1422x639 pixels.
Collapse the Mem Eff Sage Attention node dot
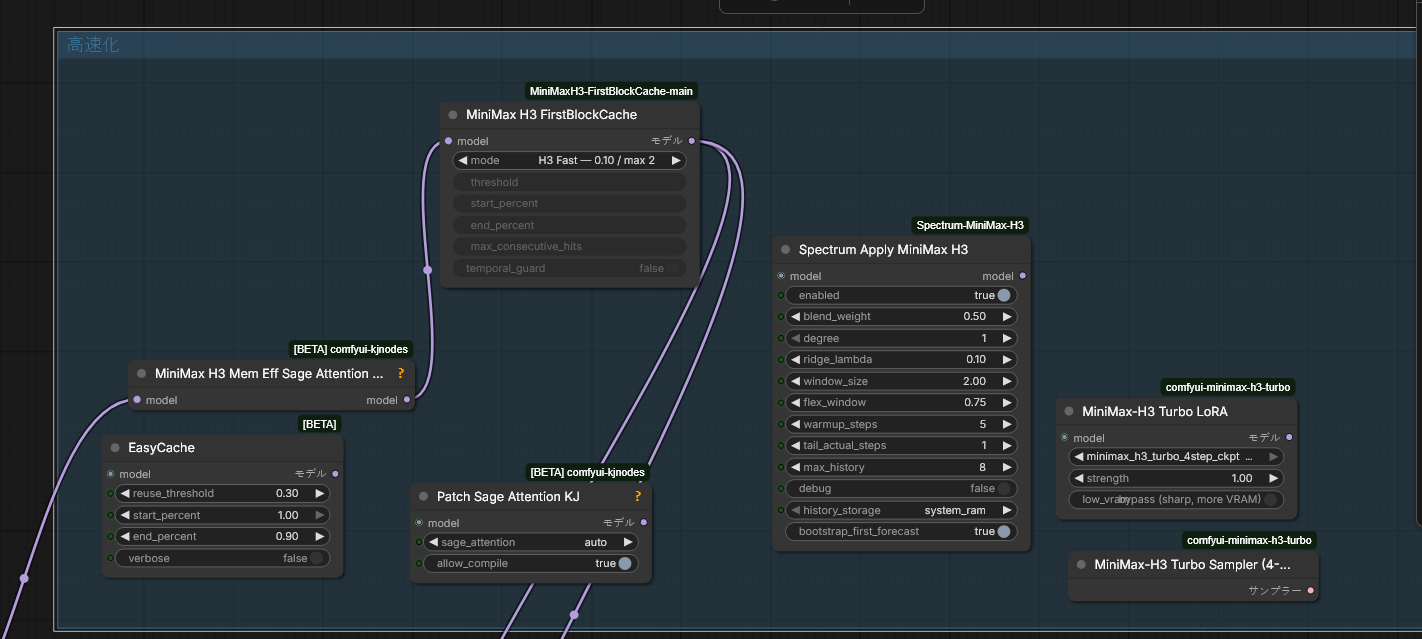pos(142,374)
